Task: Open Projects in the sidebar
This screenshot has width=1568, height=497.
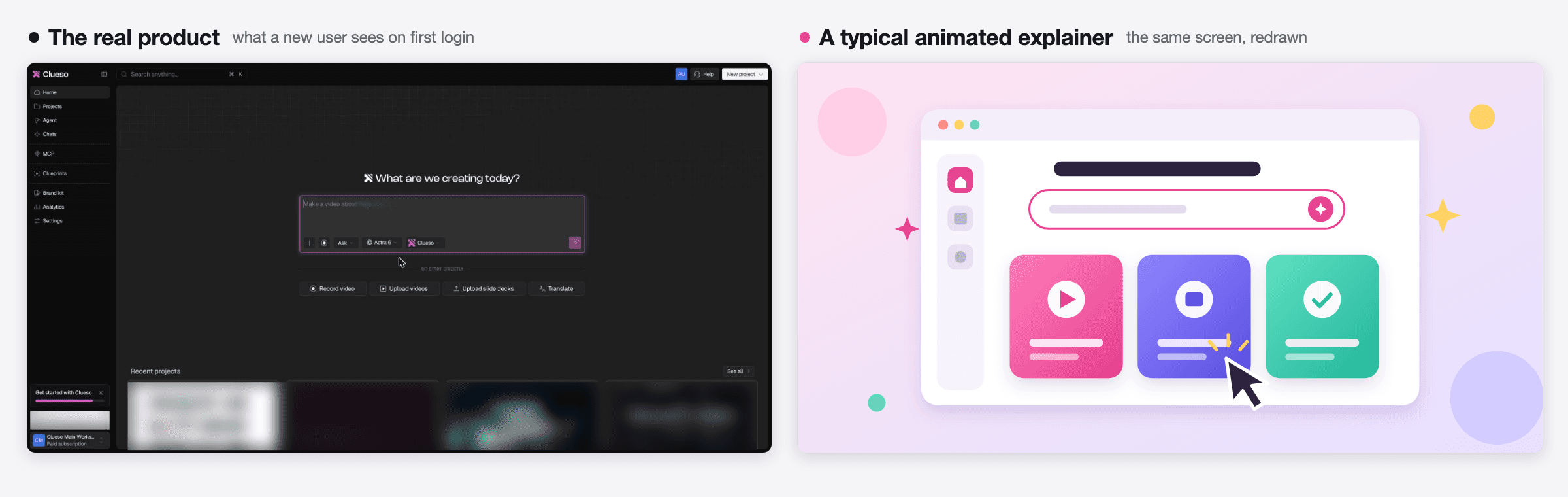Action: click(x=70, y=106)
